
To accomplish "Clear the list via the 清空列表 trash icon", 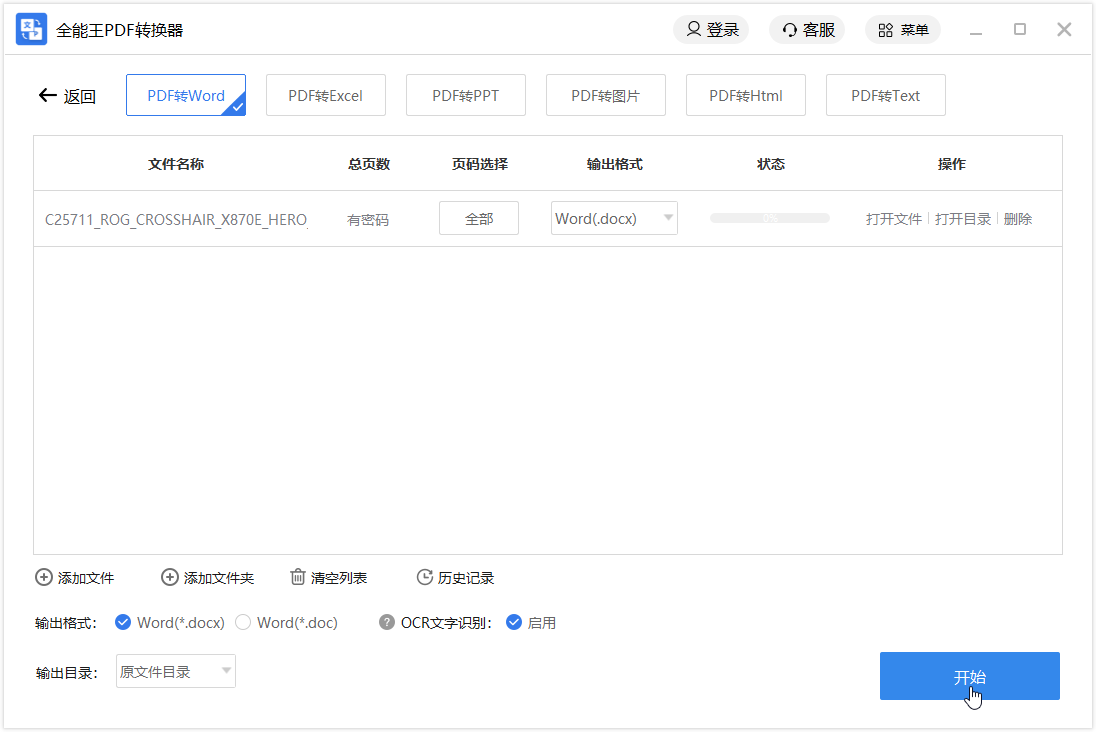I will click(298, 577).
